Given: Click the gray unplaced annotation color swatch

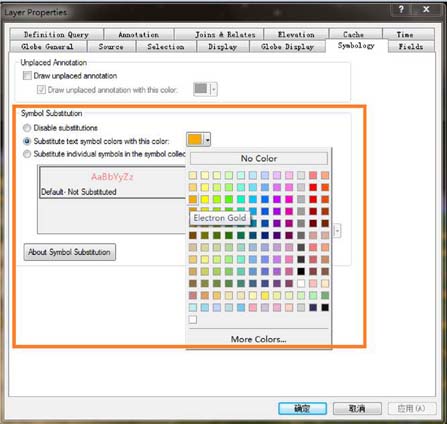Looking at the screenshot, I should tap(201, 89).
